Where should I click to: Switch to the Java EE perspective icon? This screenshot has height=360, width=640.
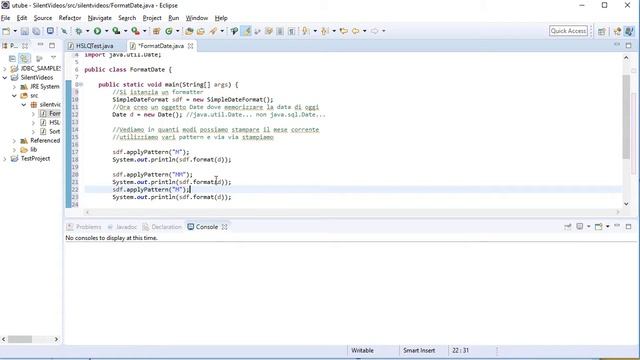tap(617, 31)
